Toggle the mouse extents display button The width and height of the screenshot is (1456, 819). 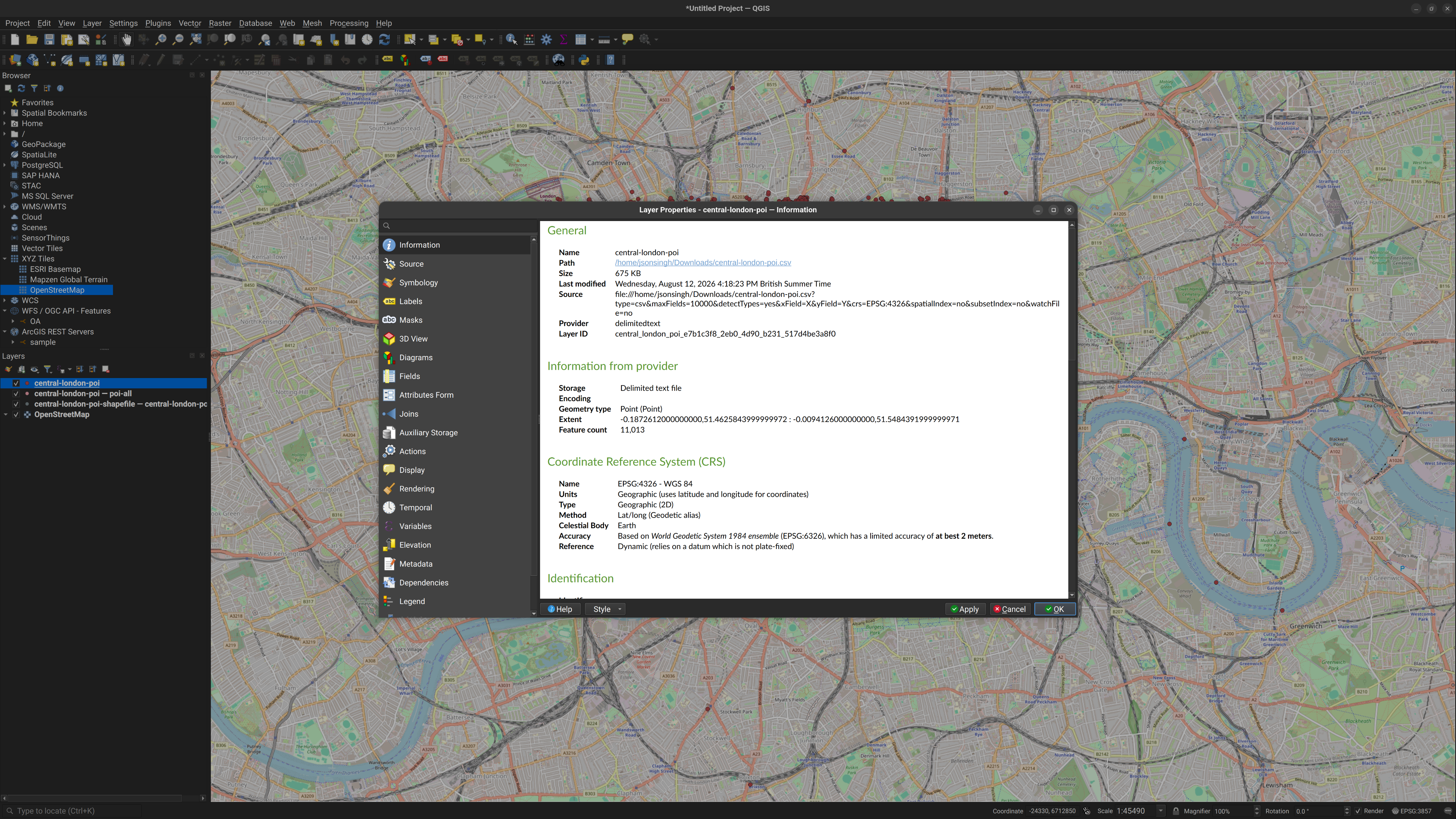(1087, 811)
